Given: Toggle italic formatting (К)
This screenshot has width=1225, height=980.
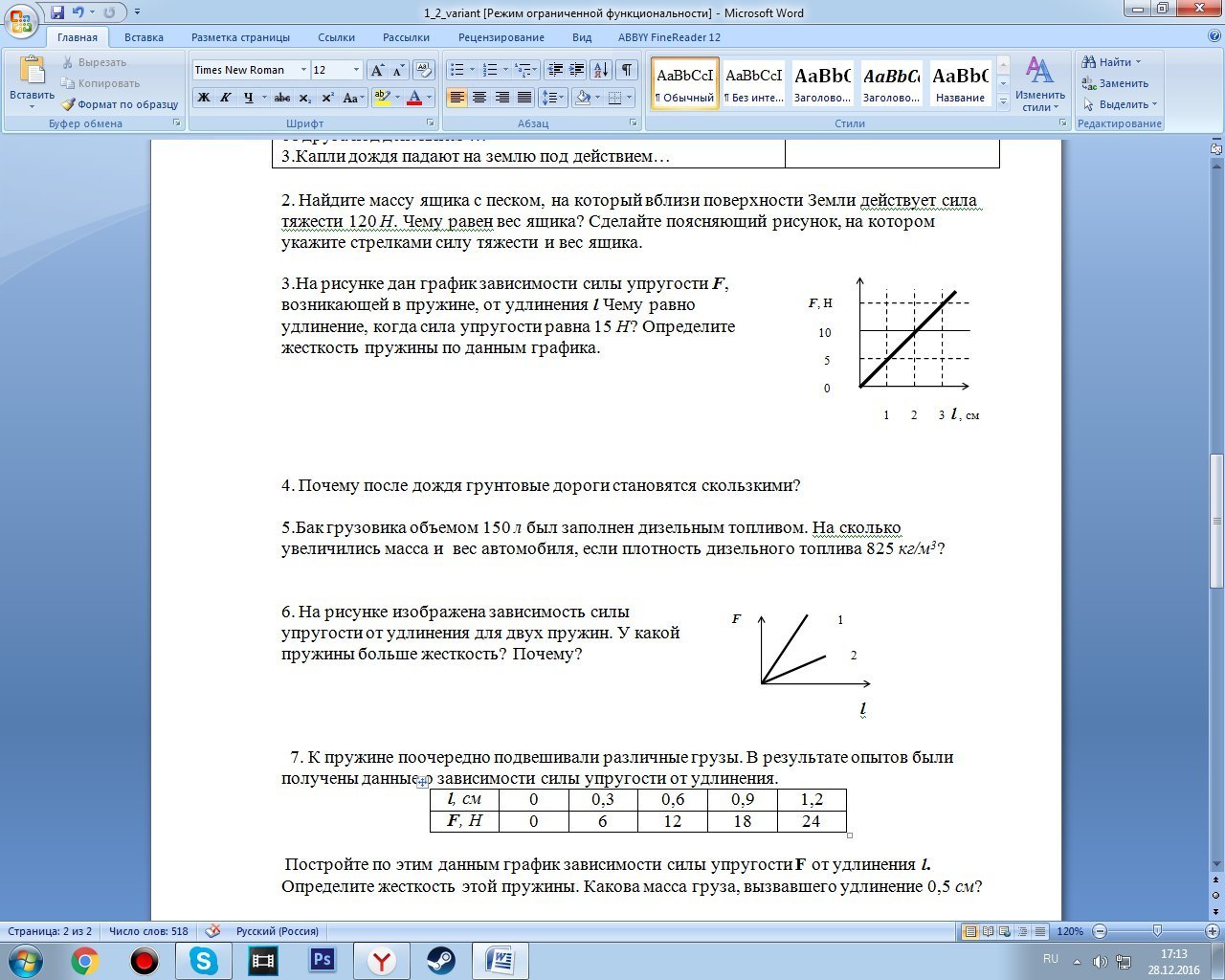Looking at the screenshot, I should click(x=226, y=98).
